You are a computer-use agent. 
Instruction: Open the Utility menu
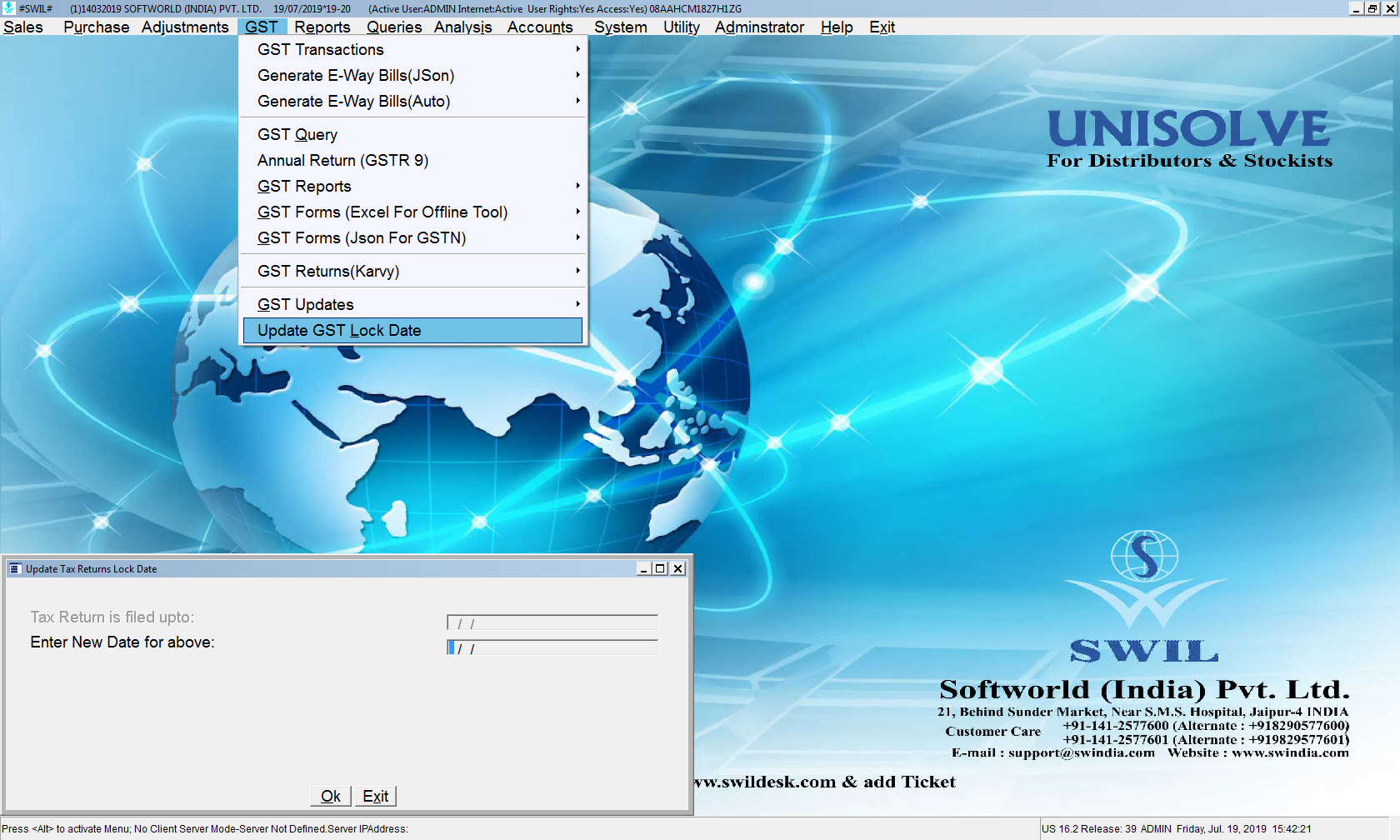(682, 27)
